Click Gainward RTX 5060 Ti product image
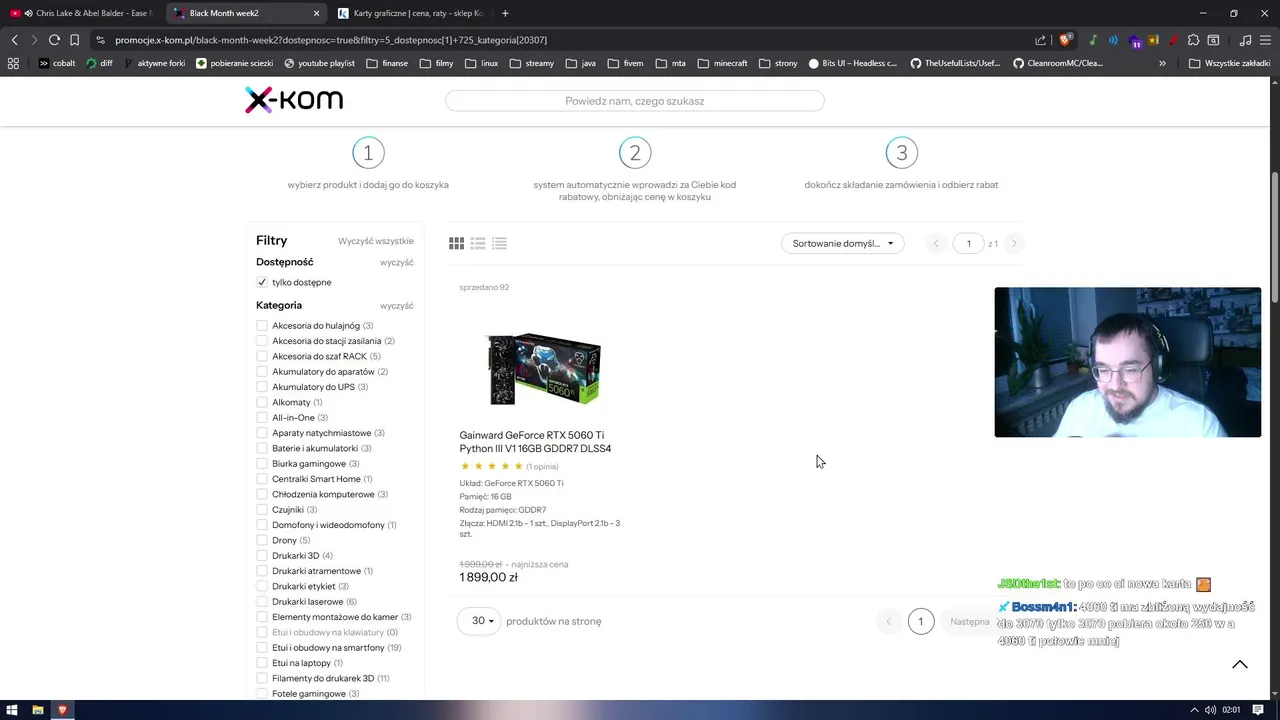Screen dimensions: 1280x720 (x=543, y=368)
